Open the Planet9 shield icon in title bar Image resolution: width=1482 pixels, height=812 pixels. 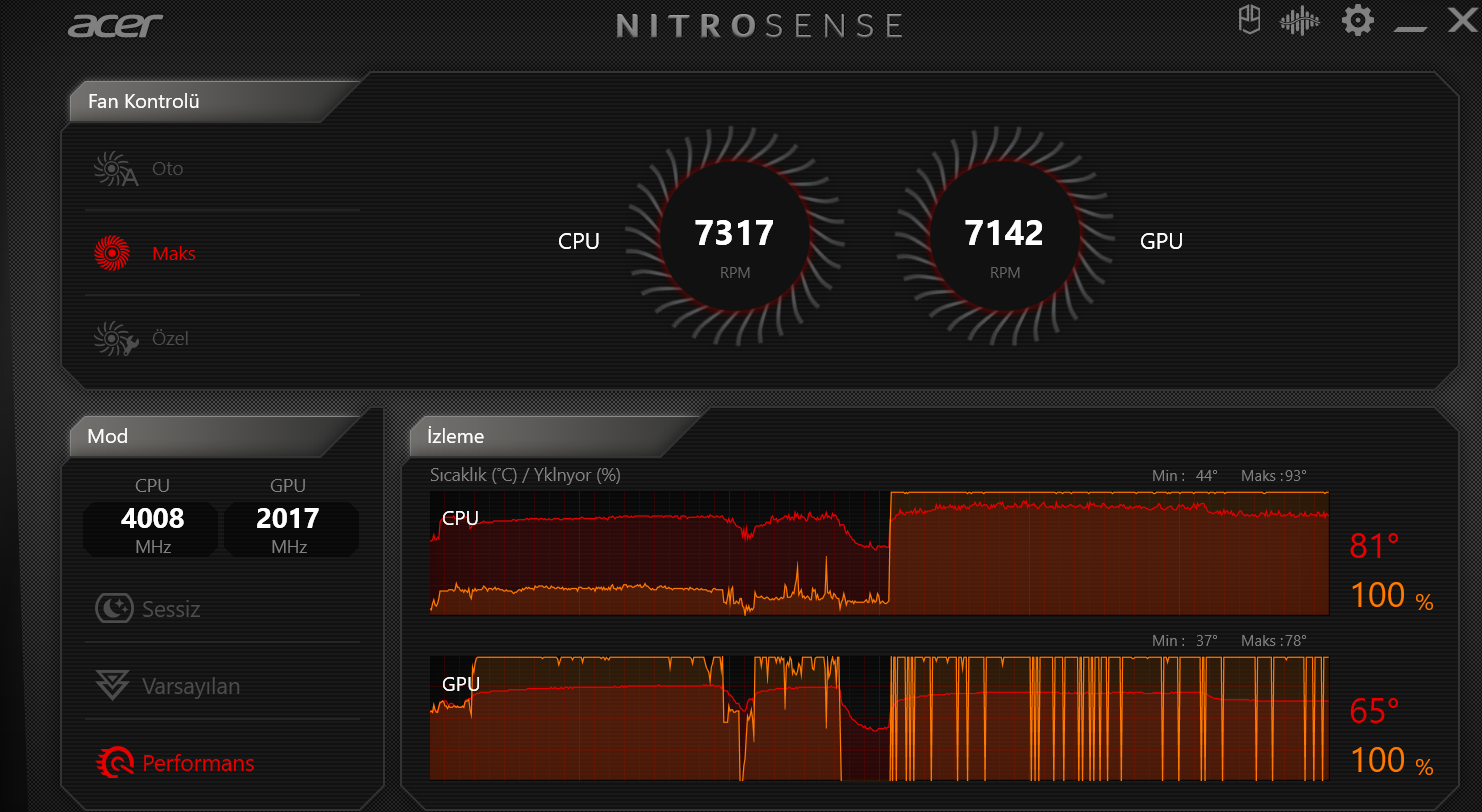[x=1249, y=20]
